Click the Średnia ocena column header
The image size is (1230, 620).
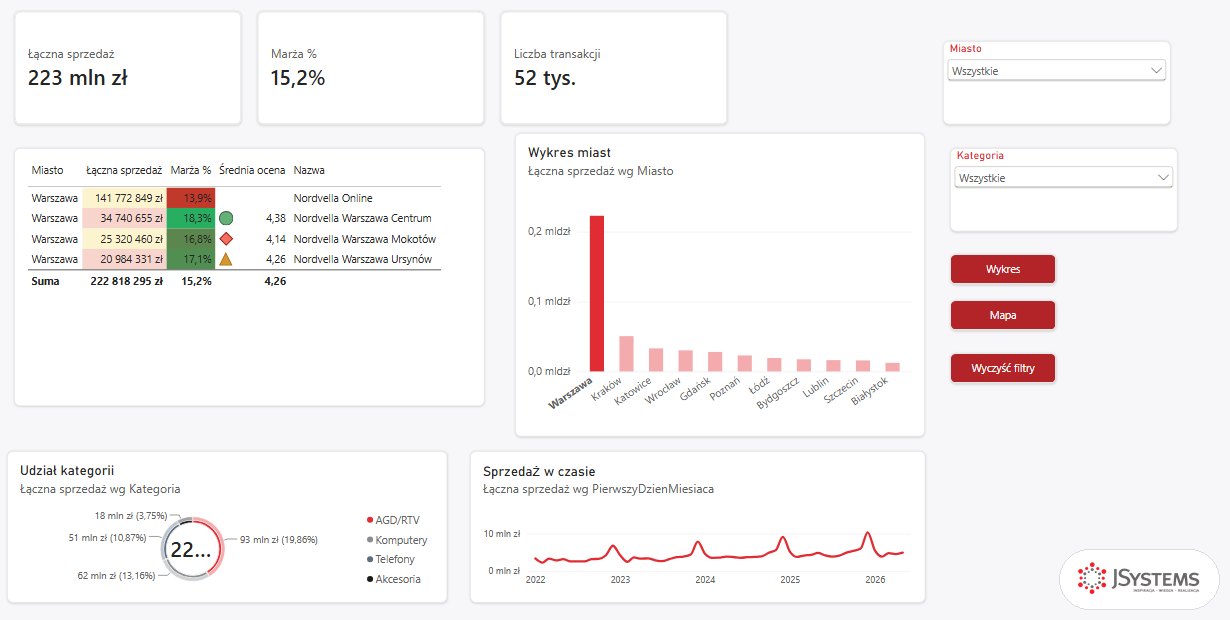(x=252, y=170)
